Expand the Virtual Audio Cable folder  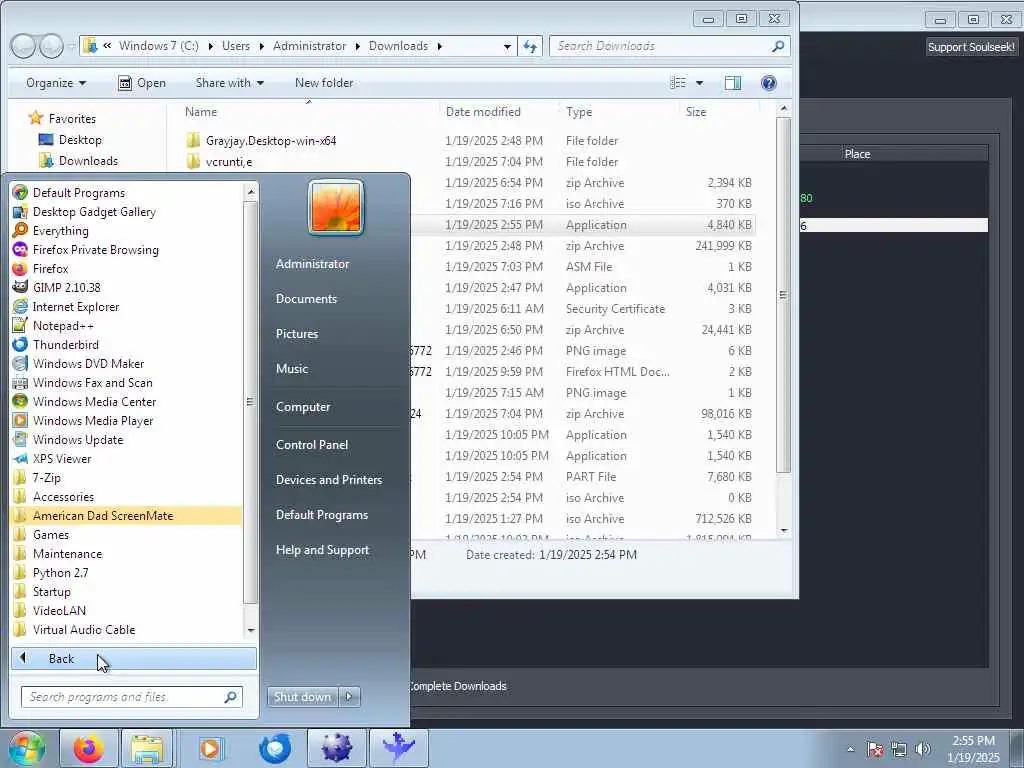click(84, 630)
